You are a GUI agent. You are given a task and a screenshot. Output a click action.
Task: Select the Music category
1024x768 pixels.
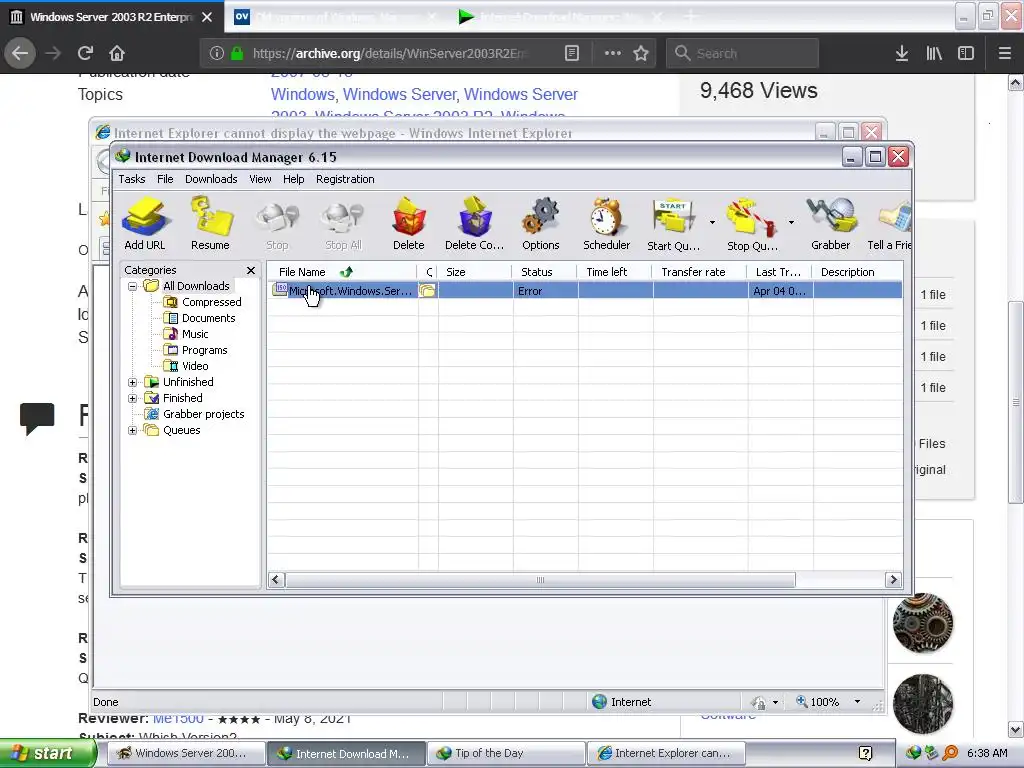point(195,334)
